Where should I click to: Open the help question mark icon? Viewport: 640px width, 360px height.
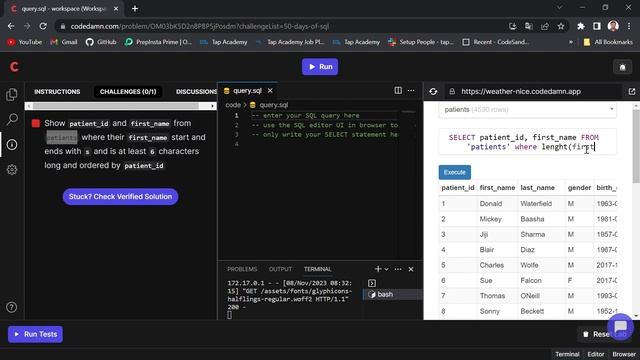(x=11, y=307)
